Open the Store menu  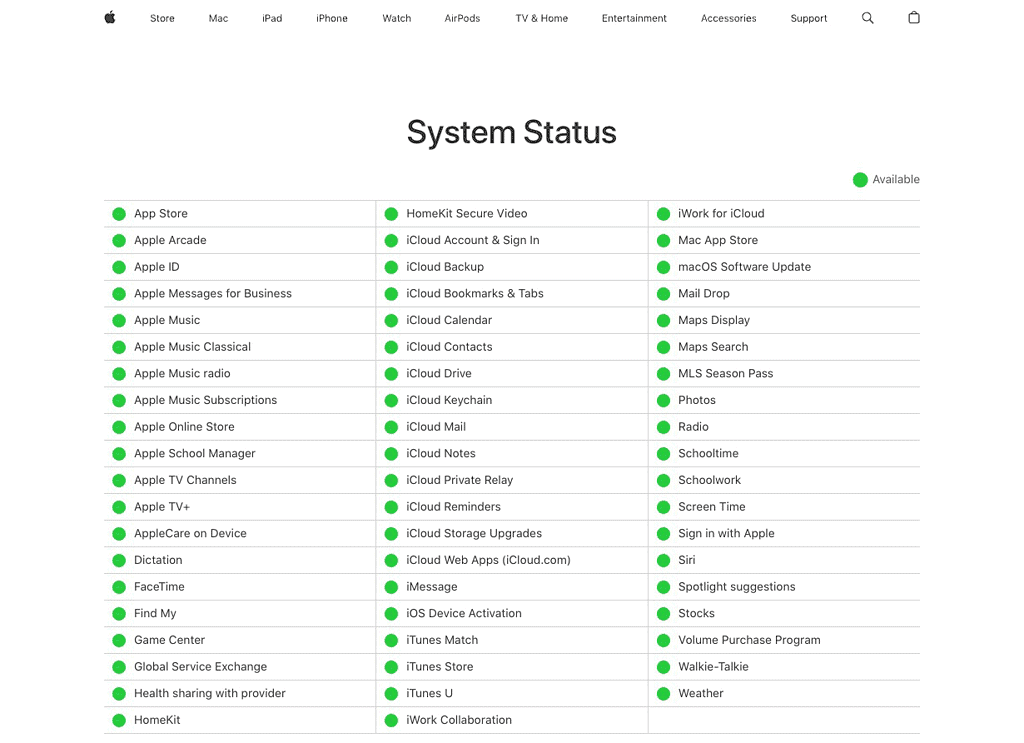point(162,18)
